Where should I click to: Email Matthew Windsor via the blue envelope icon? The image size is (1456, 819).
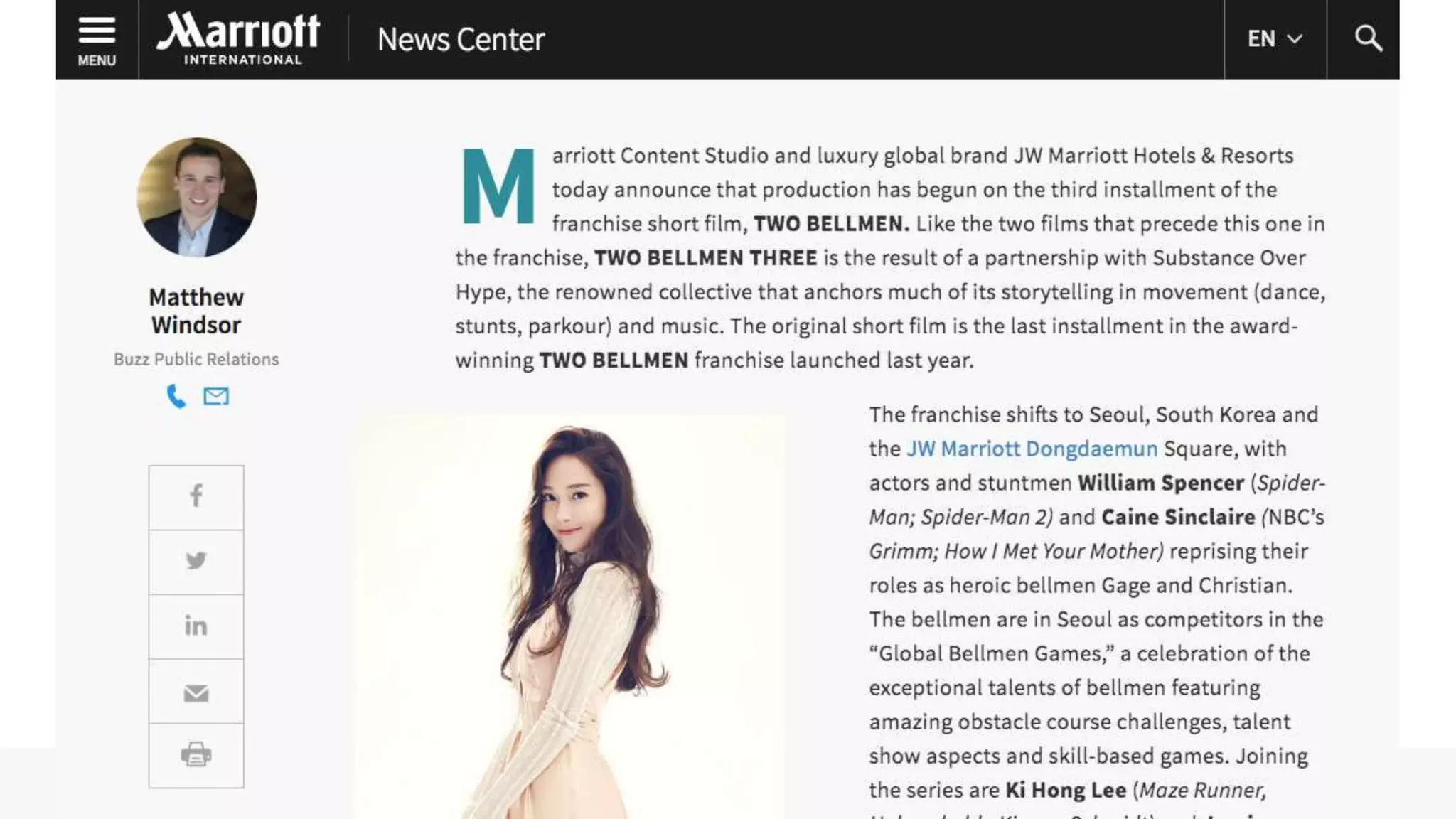pyautogui.click(x=216, y=396)
